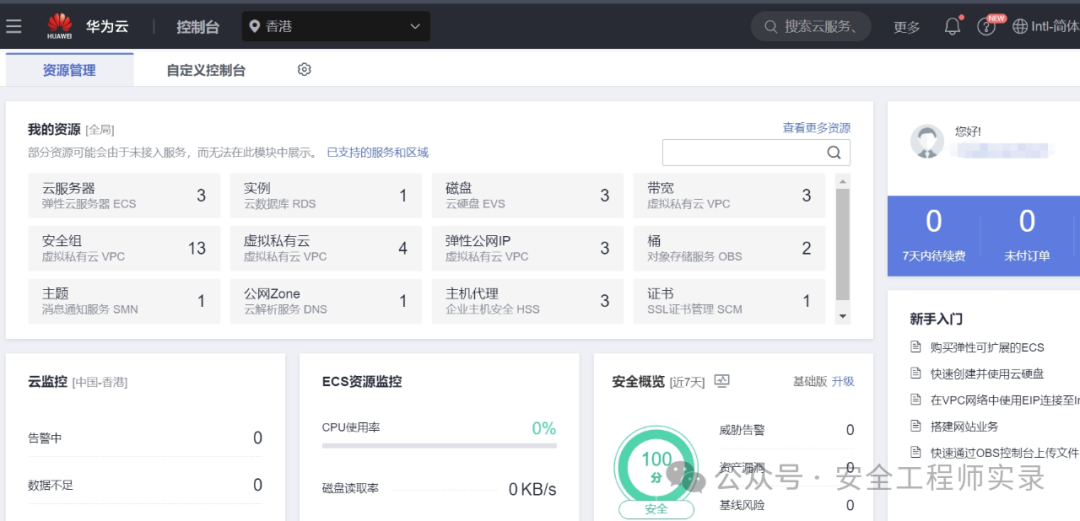Open the 快速创建并使用云硬盘 guide

point(987,374)
